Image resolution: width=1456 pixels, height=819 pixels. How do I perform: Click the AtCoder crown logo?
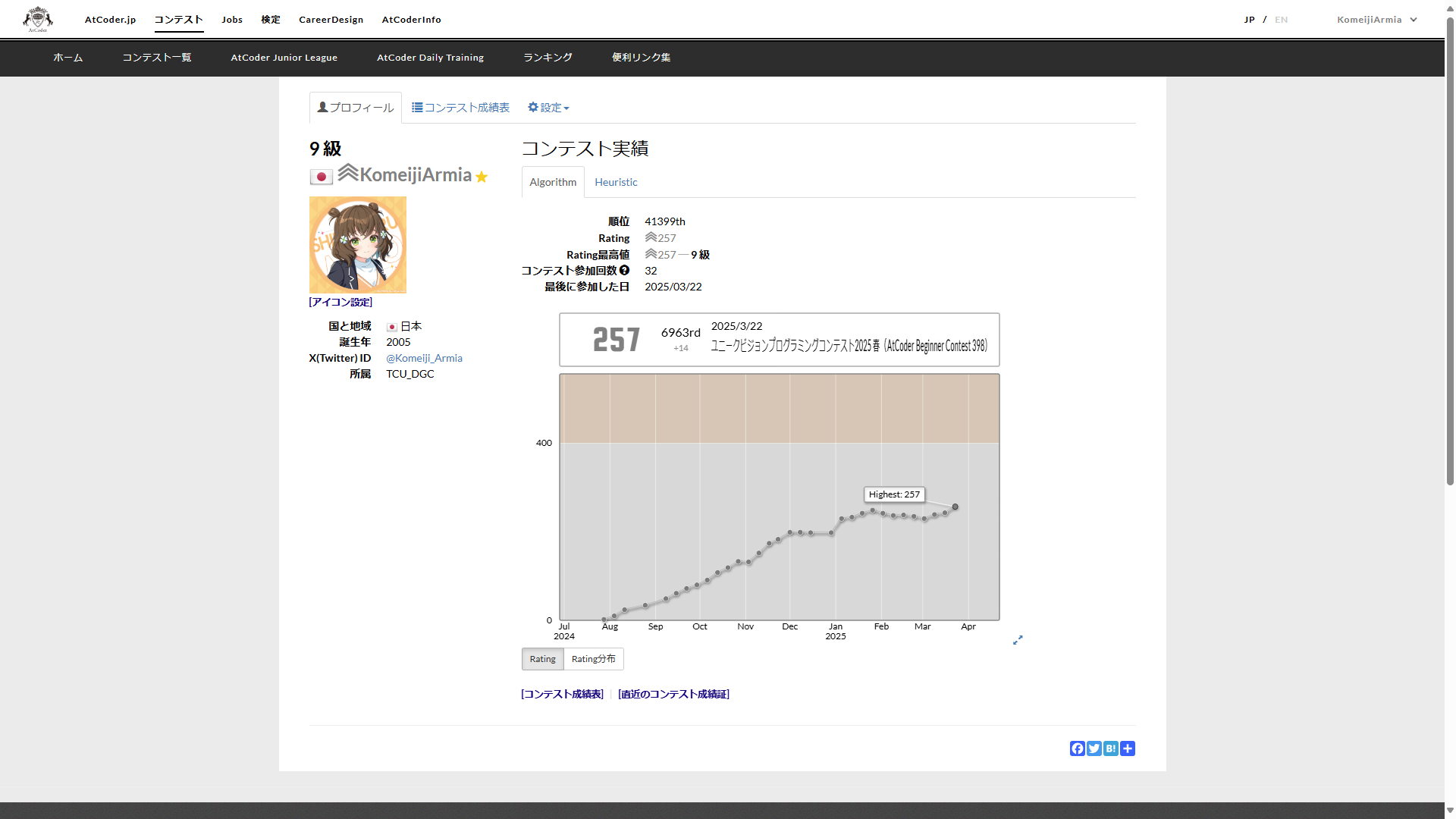point(36,19)
